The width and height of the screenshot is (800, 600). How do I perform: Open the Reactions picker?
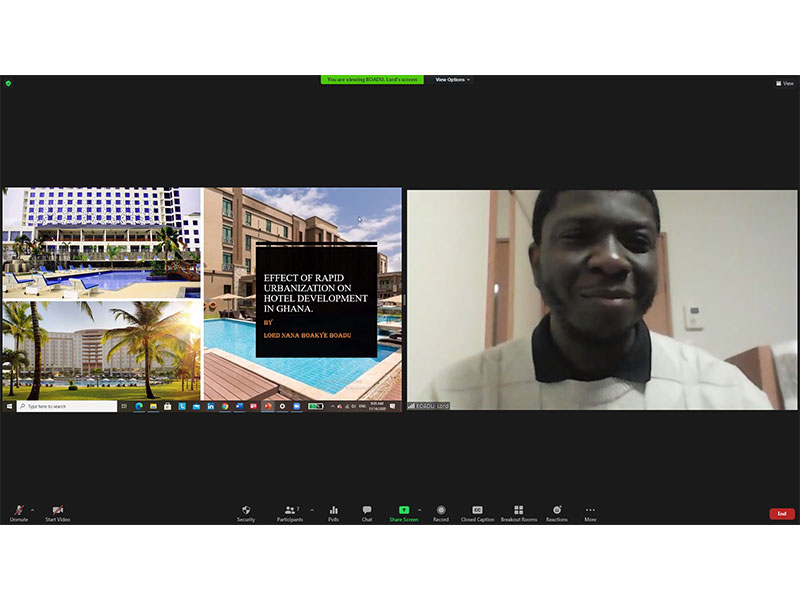[x=557, y=512]
